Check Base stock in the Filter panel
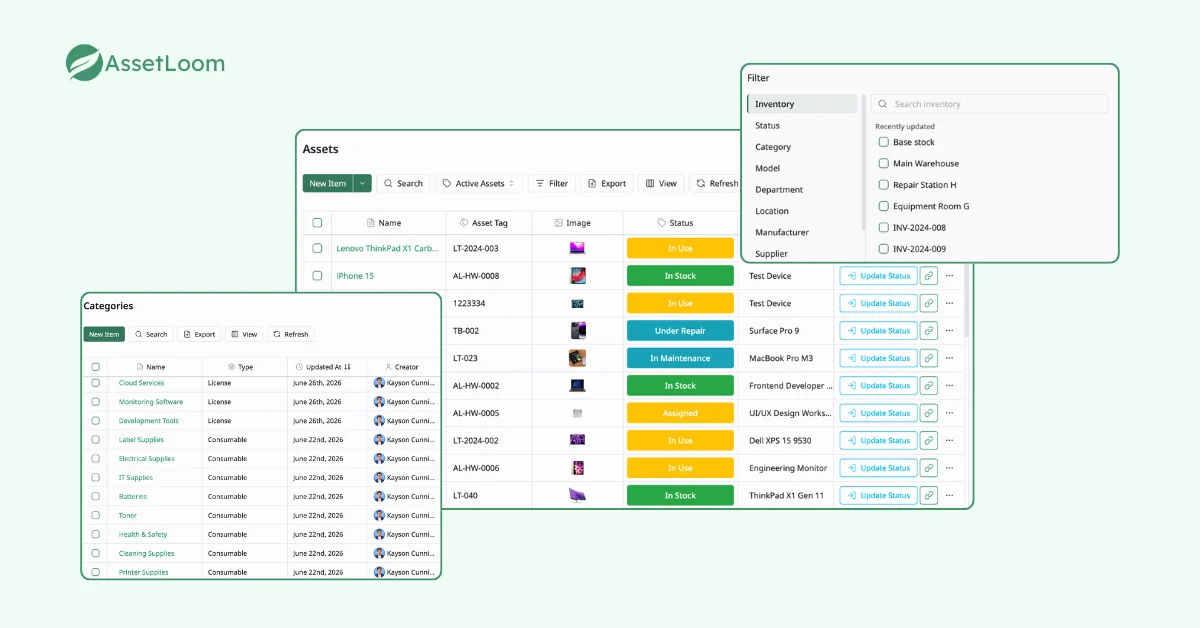 [x=884, y=142]
